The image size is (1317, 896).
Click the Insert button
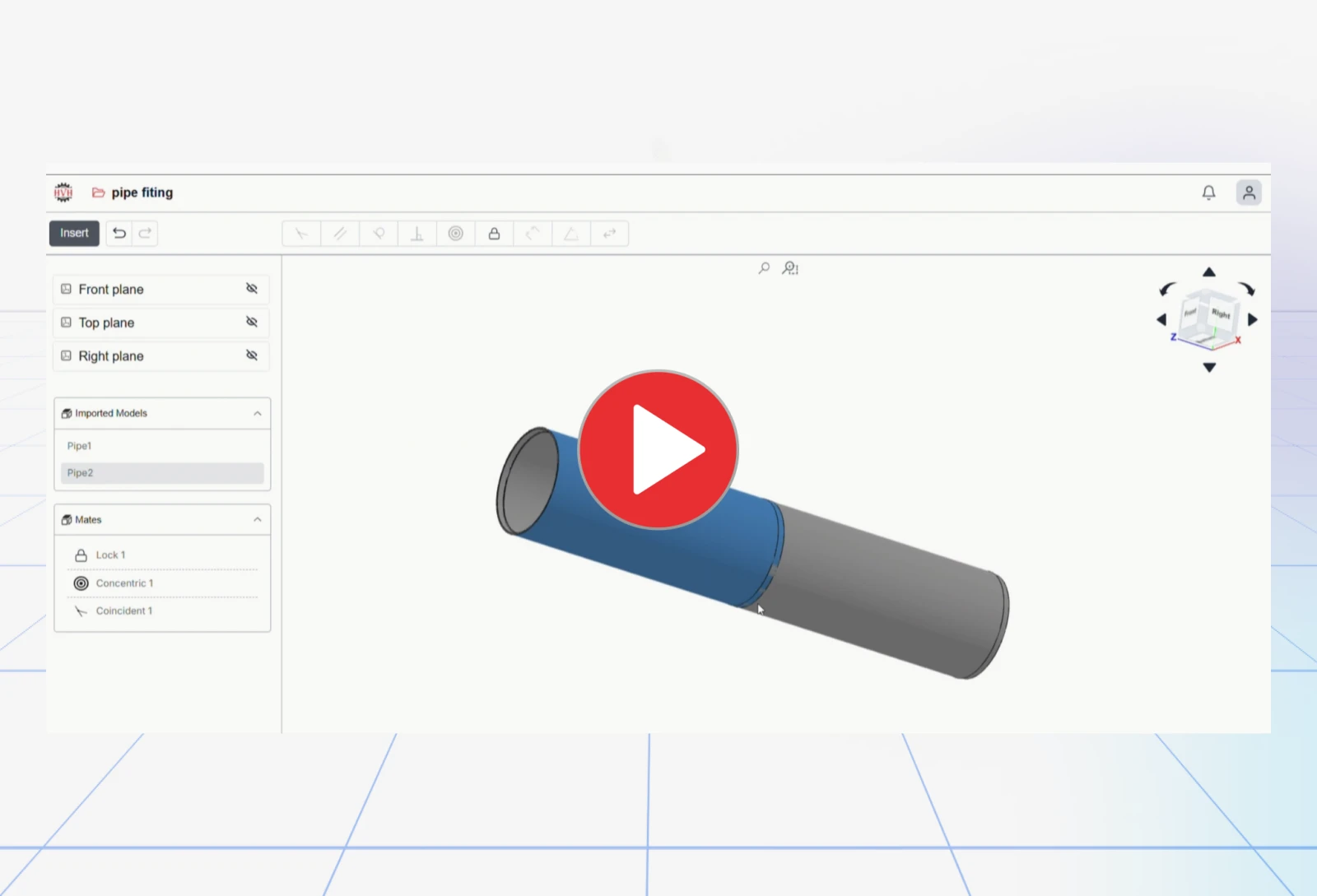point(74,233)
